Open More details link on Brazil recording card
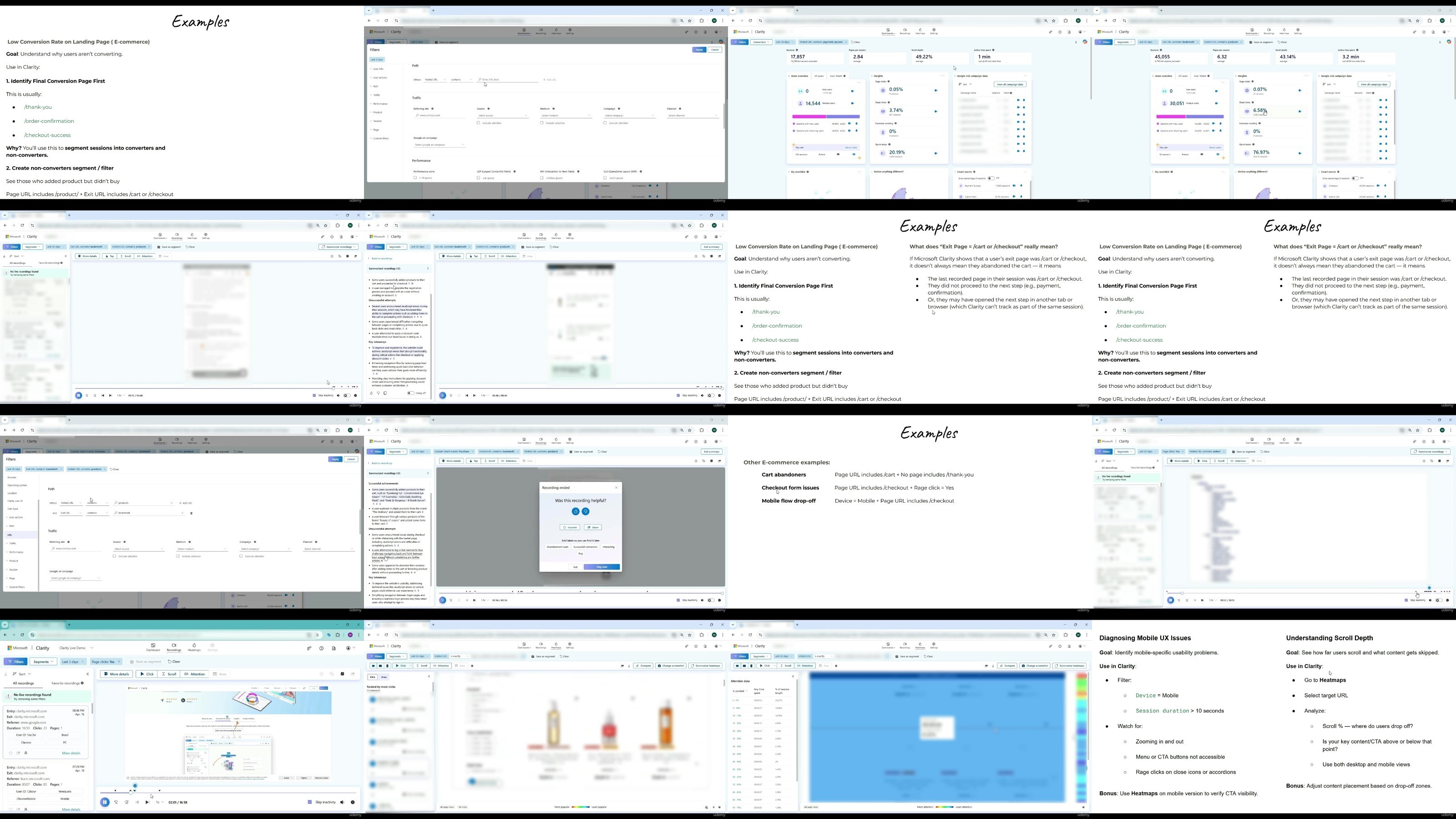 pyautogui.click(x=71, y=753)
